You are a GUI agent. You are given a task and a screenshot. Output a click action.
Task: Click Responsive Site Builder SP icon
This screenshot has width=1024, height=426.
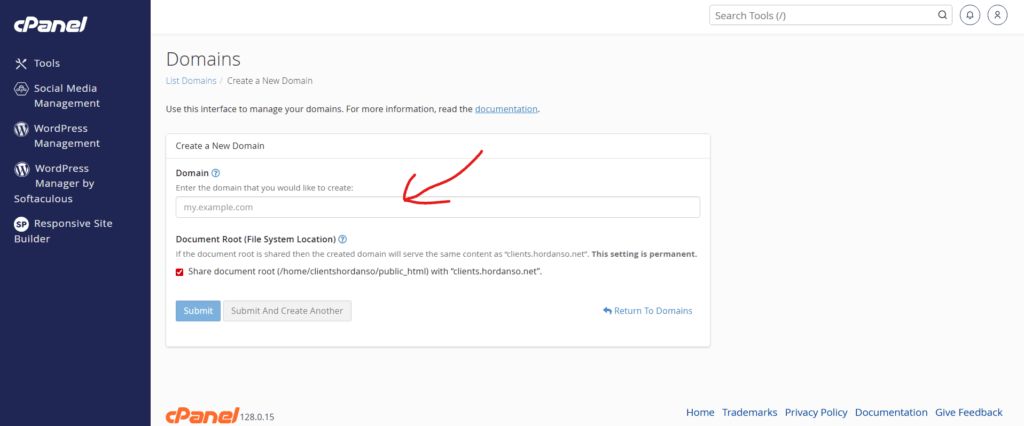pyautogui.click(x=21, y=224)
